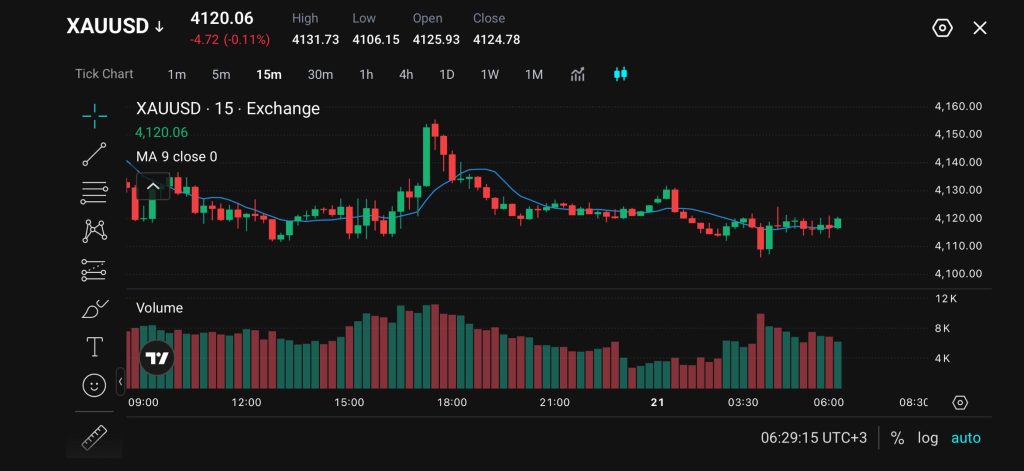Viewport: 1024px width, 471px height.
Task: Collapse the indicator legend chevron
Action: coord(153,186)
